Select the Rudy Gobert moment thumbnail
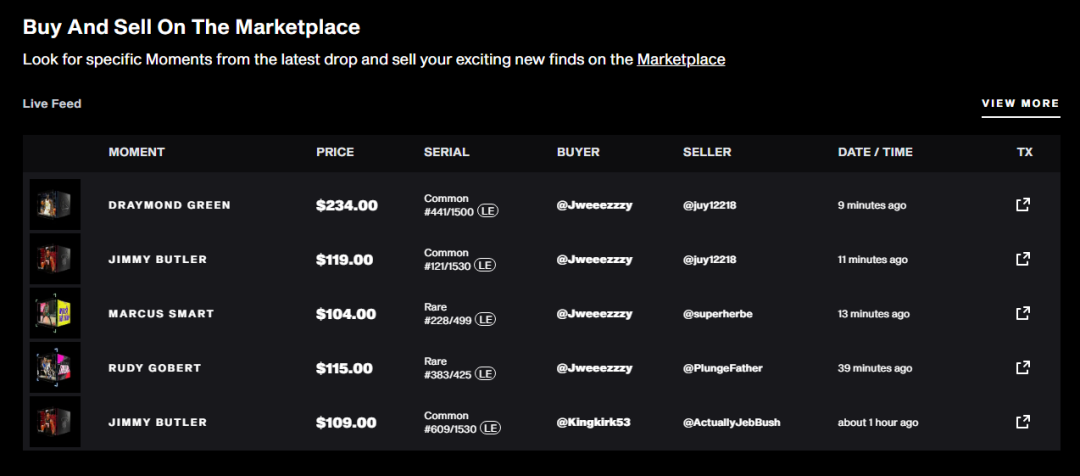The height and width of the screenshot is (476, 1080). pos(55,368)
